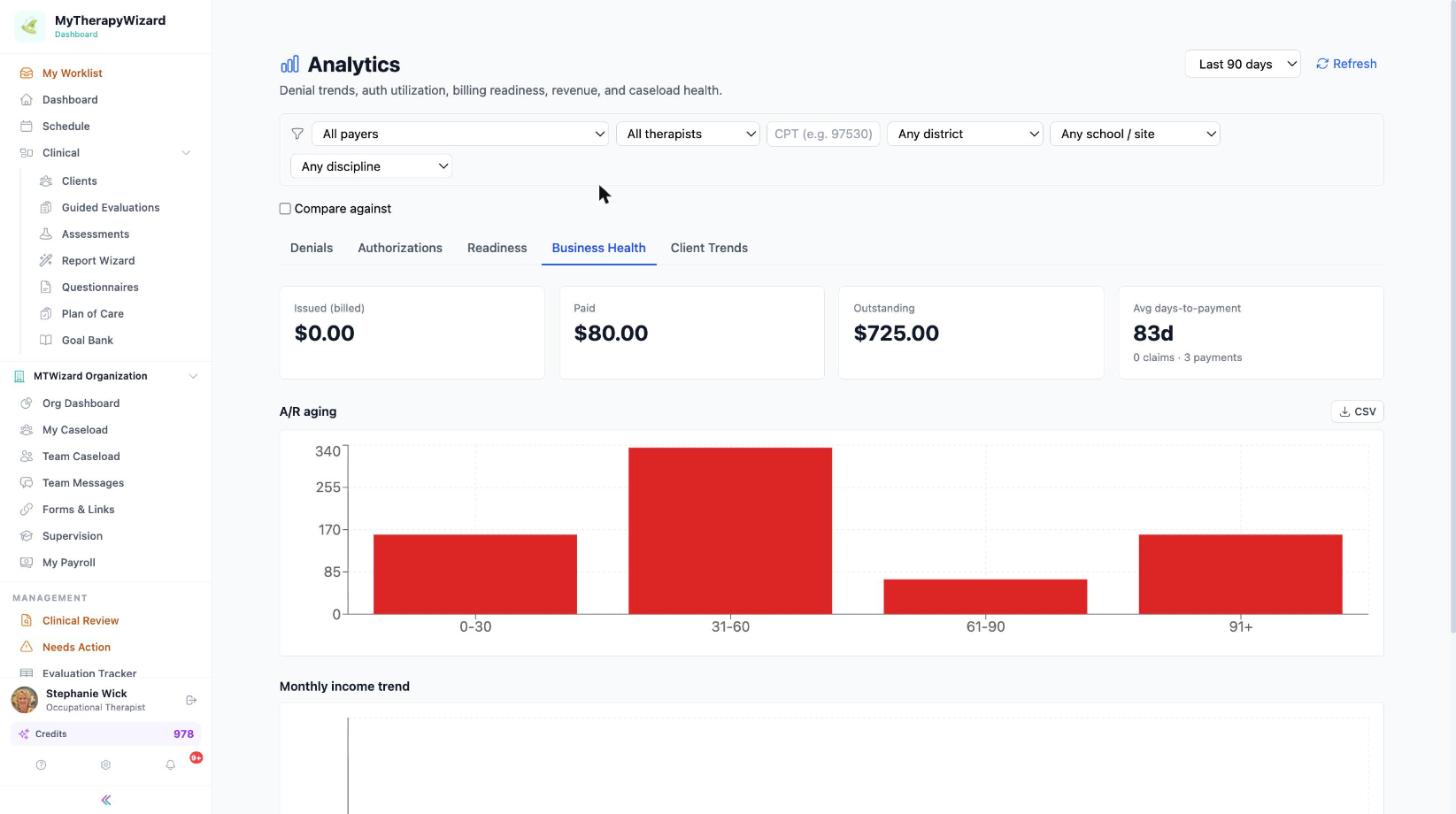Open the Report Wizard page
The height and width of the screenshot is (814, 1456).
[98, 260]
